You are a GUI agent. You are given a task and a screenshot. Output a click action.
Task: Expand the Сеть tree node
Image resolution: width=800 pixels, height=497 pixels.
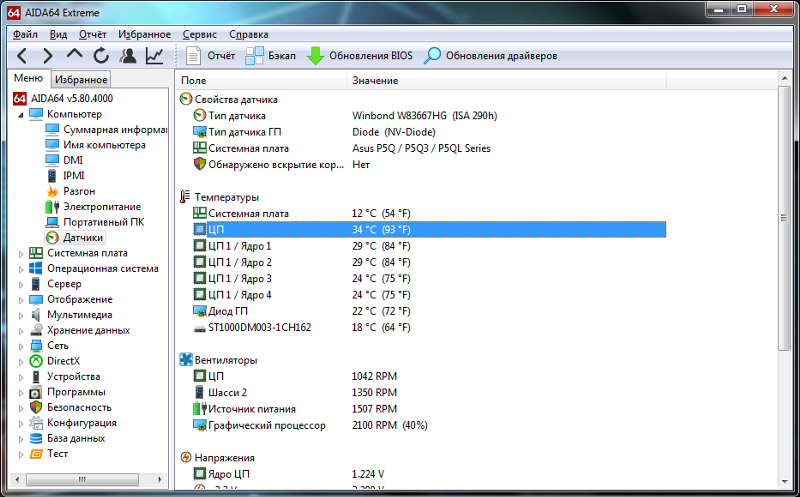coord(20,346)
